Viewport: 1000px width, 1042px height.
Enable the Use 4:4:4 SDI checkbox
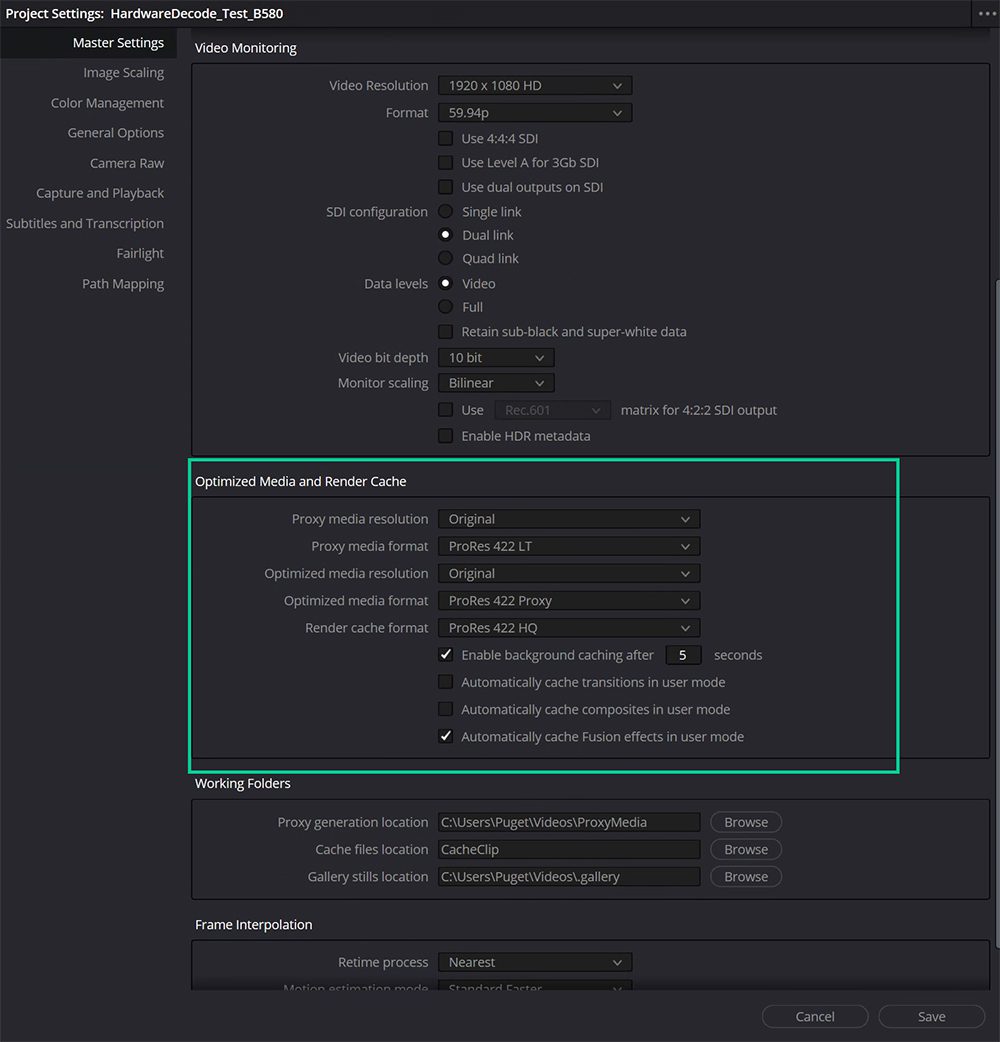[x=445, y=138]
